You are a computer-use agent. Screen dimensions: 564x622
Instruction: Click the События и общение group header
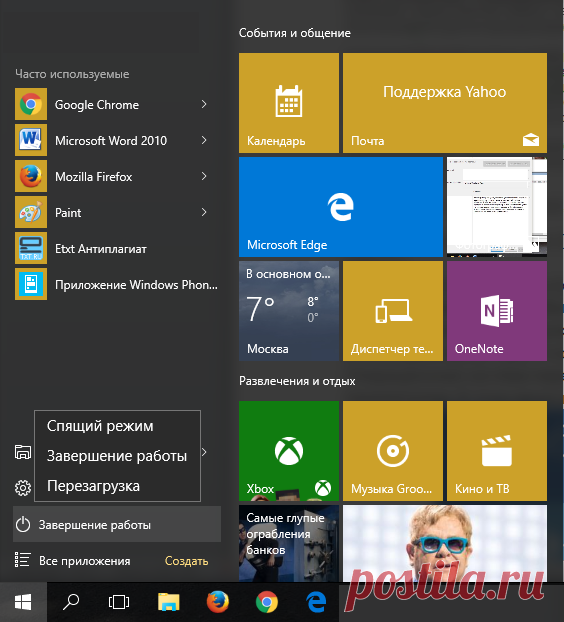click(x=295, y=33)
